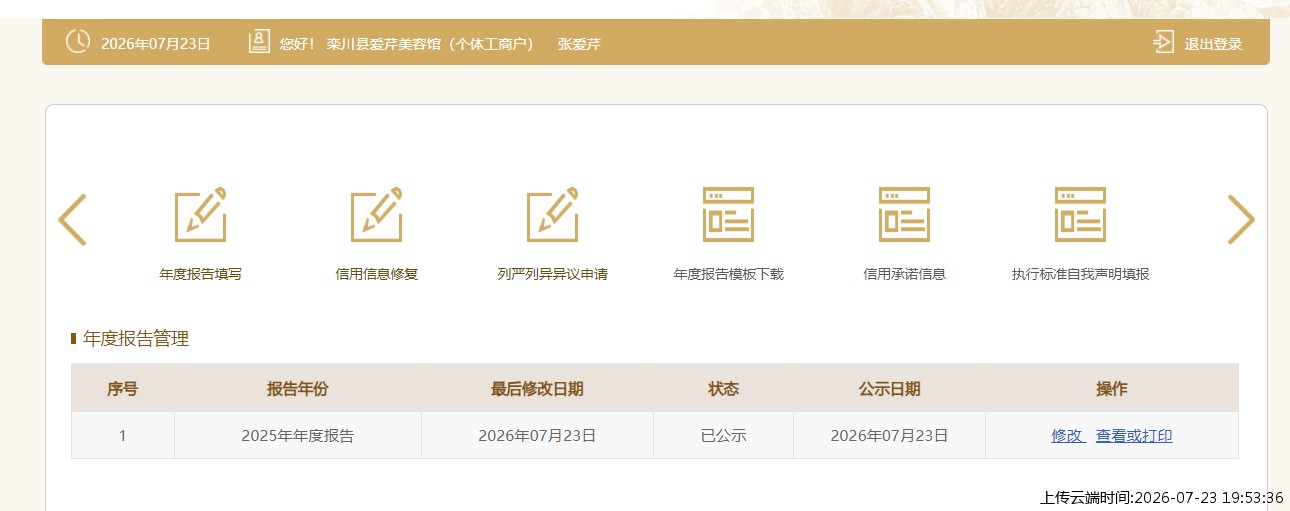This screenshot has height=511, width=1290.
Task: Show next items with right arrow
Action: (1241, 219)
